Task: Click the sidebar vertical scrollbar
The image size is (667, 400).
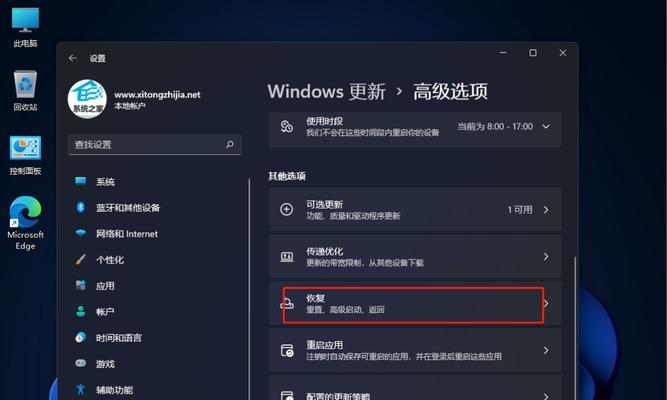Action: point(249,289)
